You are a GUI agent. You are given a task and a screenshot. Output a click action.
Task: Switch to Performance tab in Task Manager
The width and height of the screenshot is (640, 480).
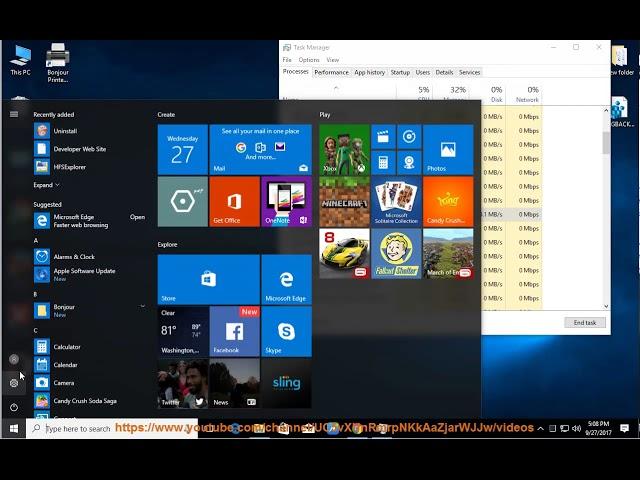tap(331, 72)
